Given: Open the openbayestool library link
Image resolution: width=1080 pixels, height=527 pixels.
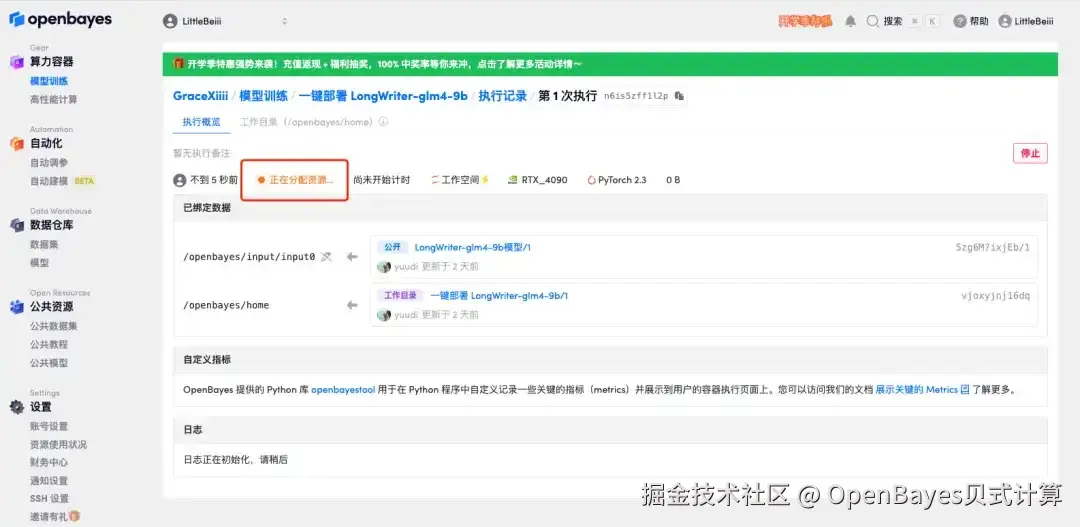Looking at the screenshot, I should [343, 389].
